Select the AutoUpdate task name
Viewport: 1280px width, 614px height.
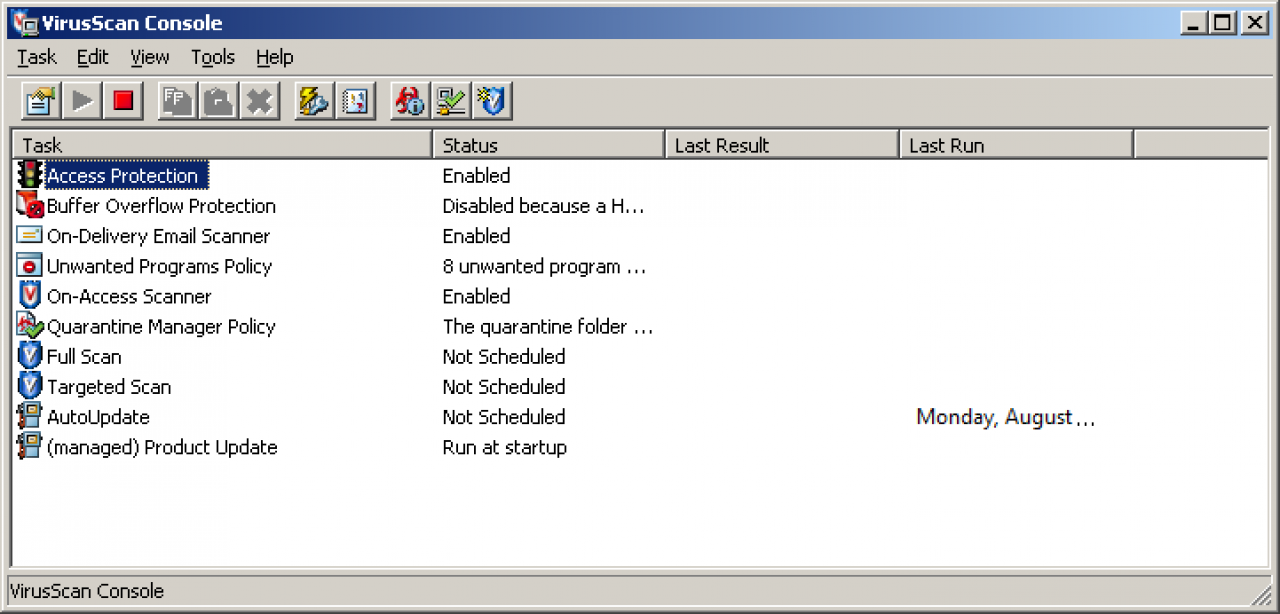click(x=98, y=416)
